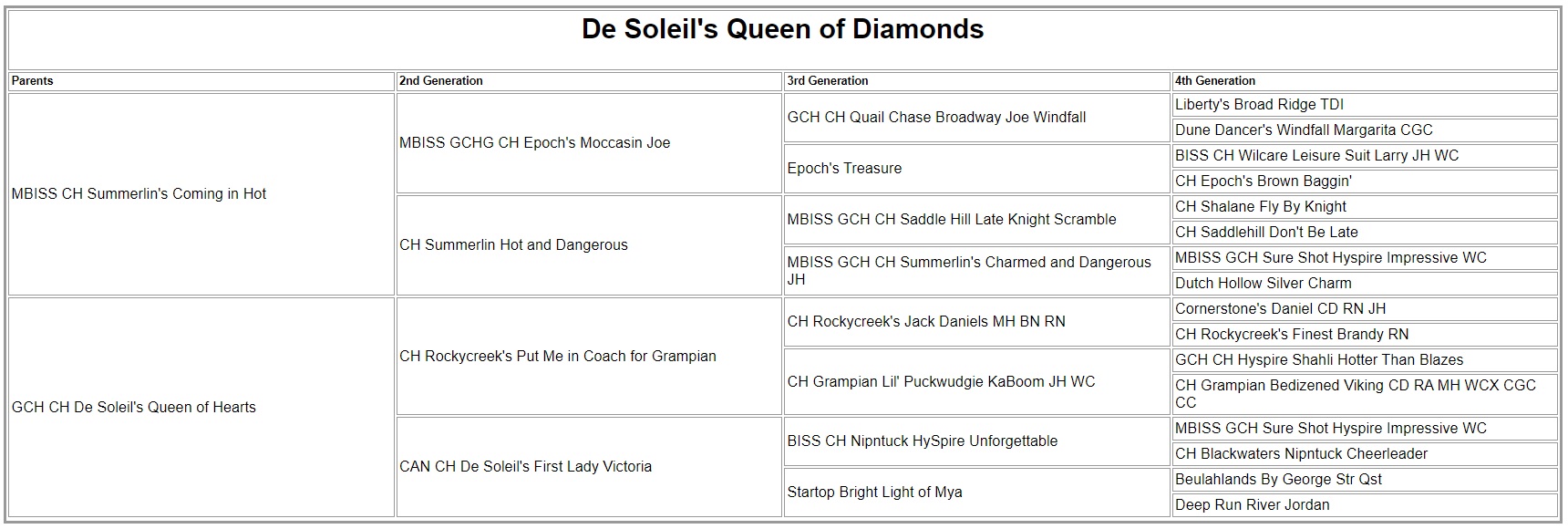Image resolution: width=1568 pixels, height=529 pixels.
Task: Click CH Summerlin Hot and Dangerous entry
Action: (513, 245)
